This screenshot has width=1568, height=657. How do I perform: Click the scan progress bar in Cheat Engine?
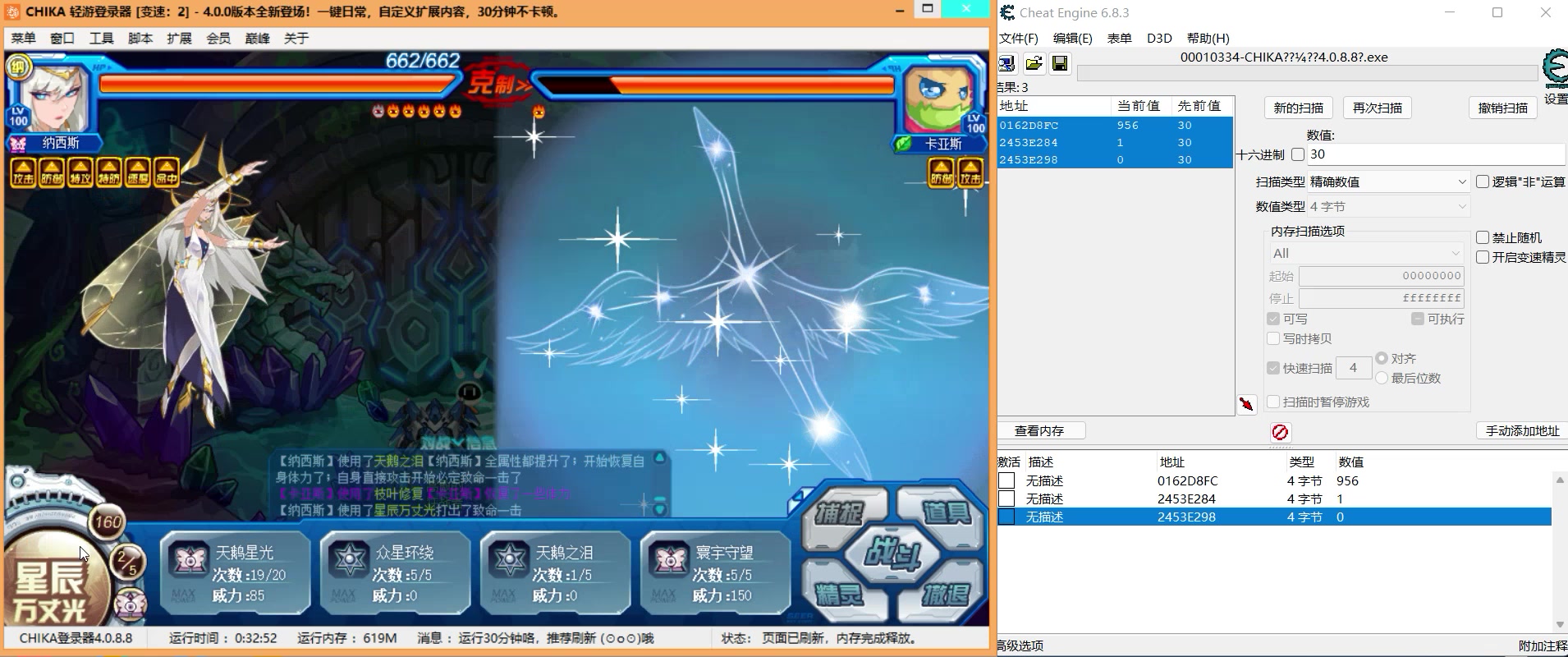[1307, 73]
